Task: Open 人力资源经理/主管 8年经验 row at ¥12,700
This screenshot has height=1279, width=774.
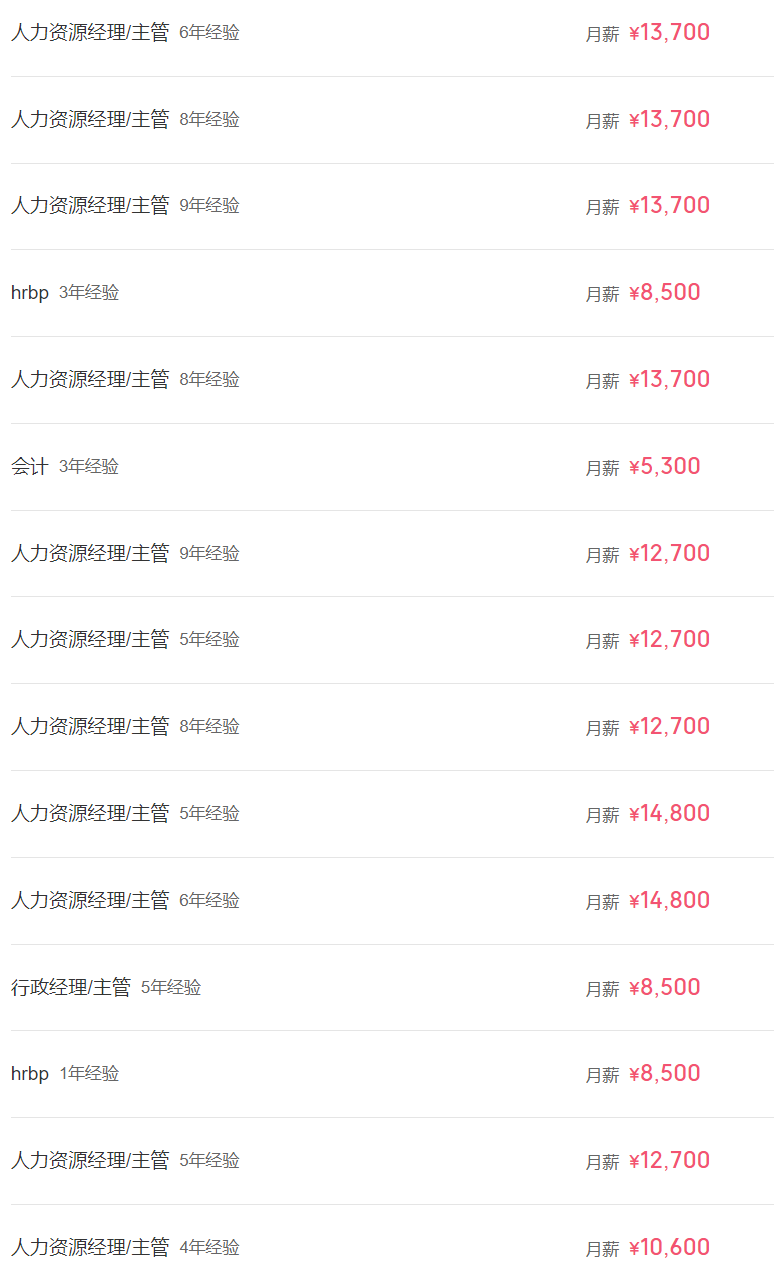Action: [90, 727]
